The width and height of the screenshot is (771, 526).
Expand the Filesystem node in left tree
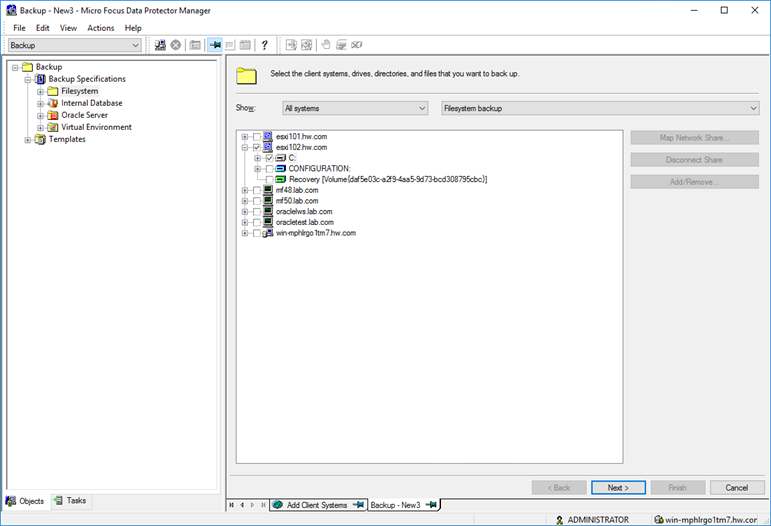tap(40, 91)
